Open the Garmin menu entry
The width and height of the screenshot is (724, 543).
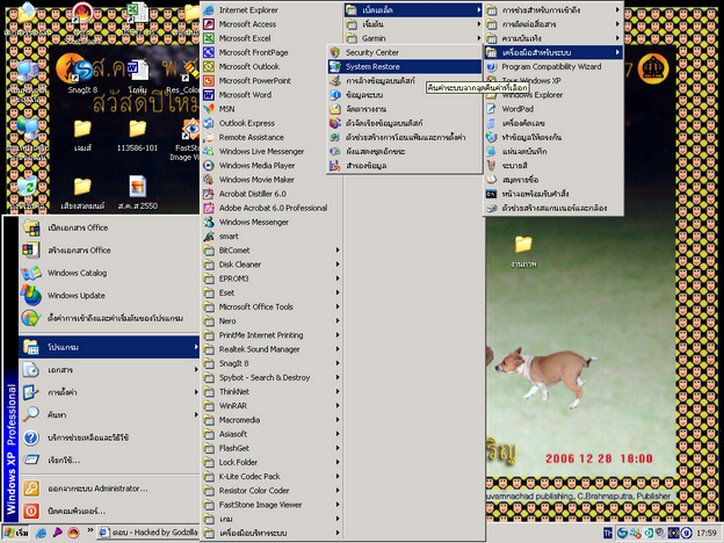coord(413,38)
